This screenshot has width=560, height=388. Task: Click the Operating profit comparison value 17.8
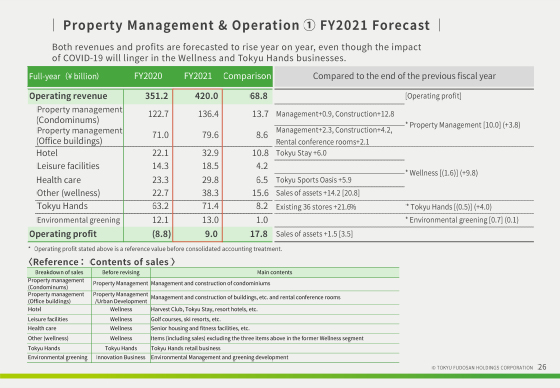259,234
